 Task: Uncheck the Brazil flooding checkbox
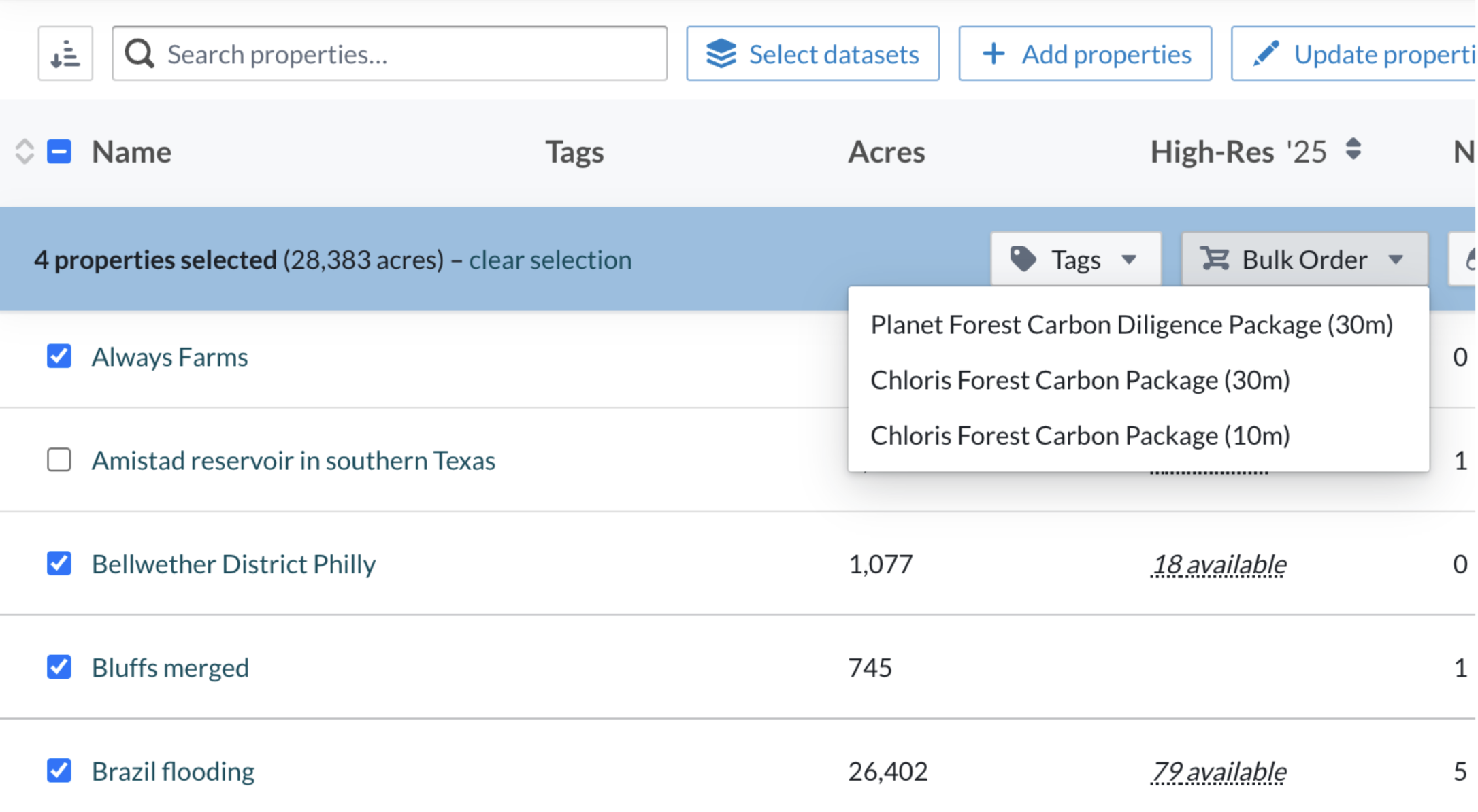(x=59, y=771)
